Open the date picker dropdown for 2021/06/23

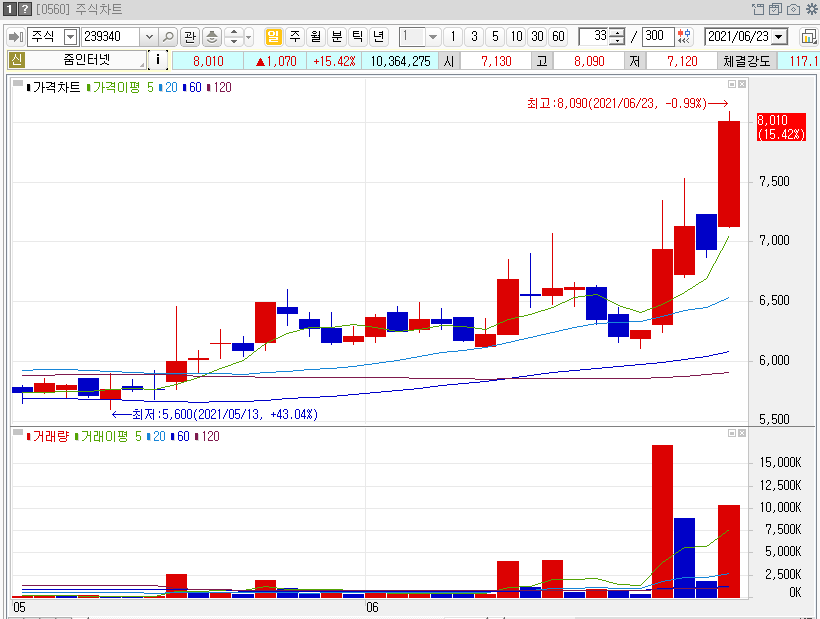point(780,37)
